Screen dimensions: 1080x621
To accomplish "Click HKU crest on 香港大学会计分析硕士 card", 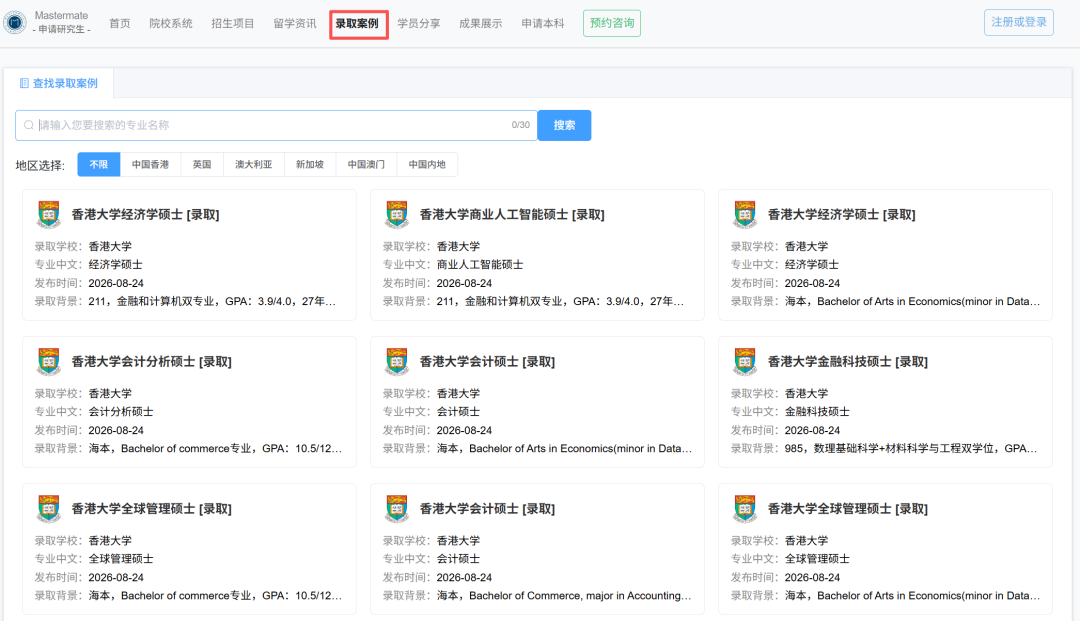I will (x=48, y=362).
